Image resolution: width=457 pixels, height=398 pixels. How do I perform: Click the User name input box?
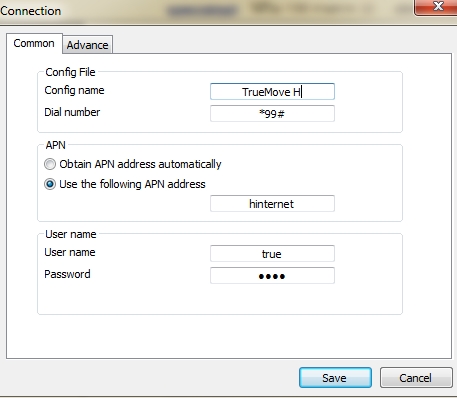click(272, 254)
